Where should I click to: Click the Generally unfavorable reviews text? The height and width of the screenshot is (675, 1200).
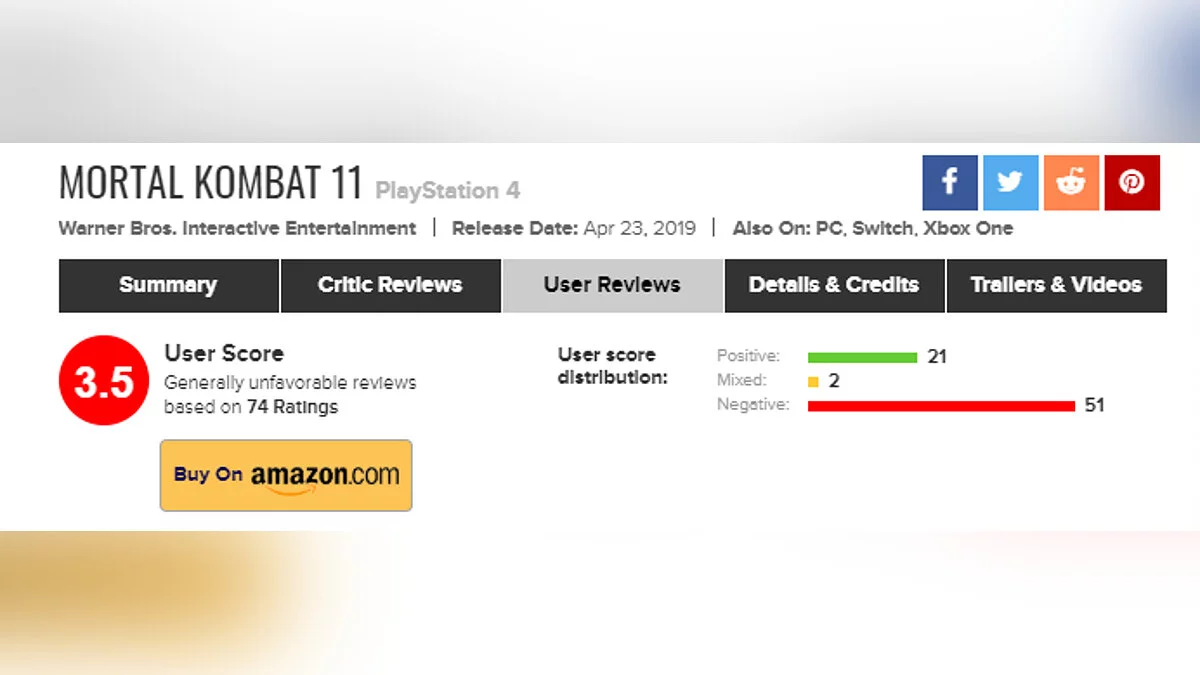tap(290, 382)
